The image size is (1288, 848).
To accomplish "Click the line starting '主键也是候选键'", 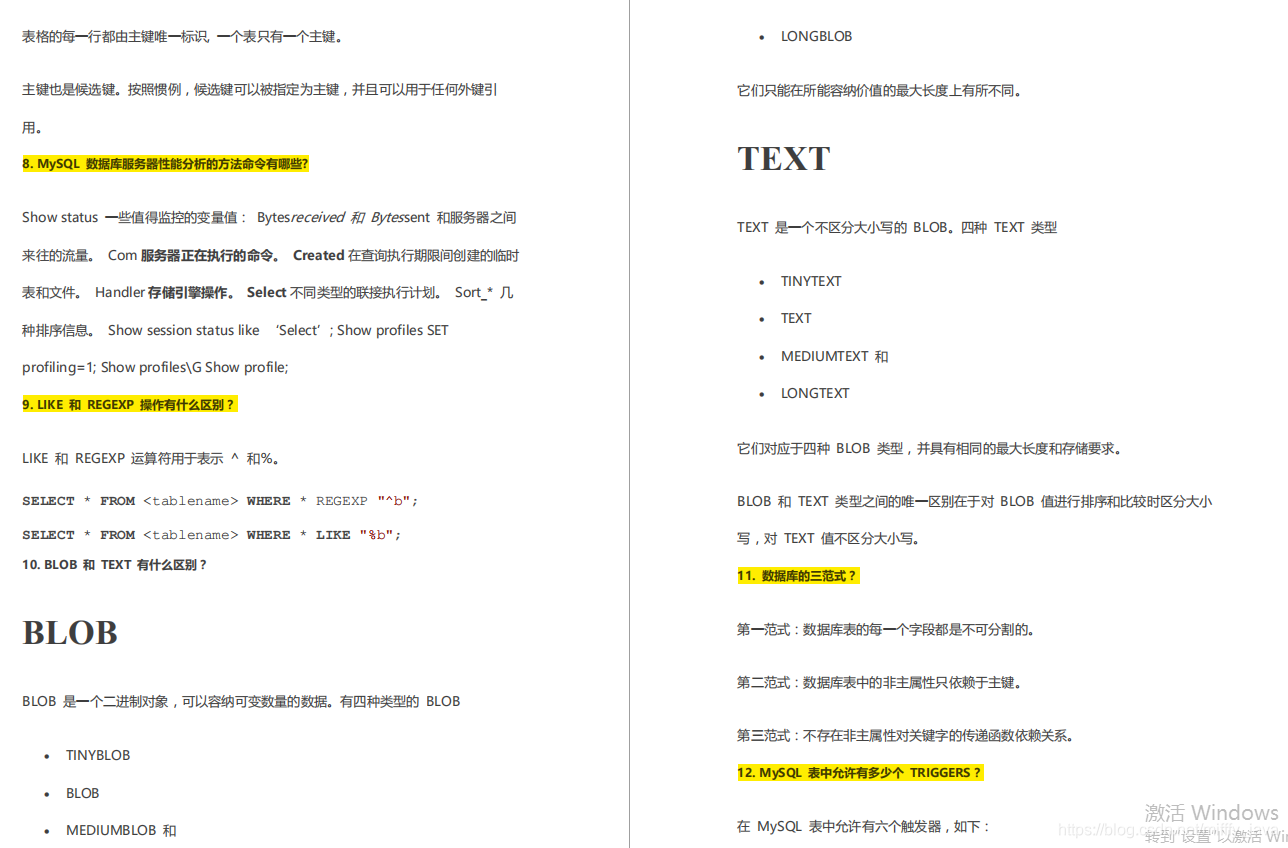I will (x=260, y=90).
